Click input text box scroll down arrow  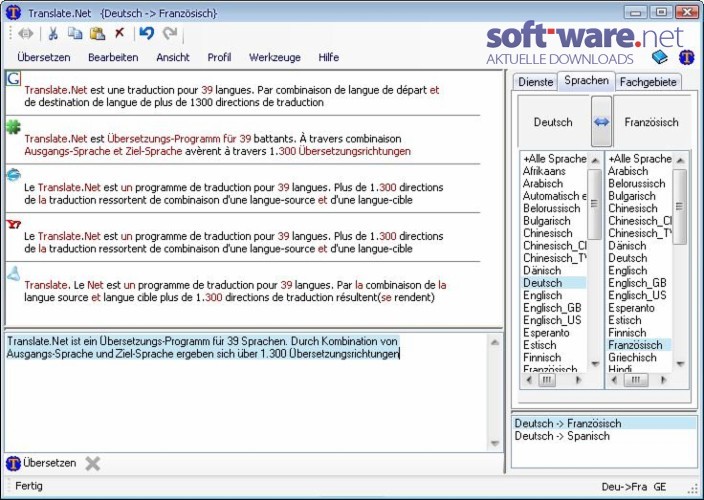pos(495,443)
